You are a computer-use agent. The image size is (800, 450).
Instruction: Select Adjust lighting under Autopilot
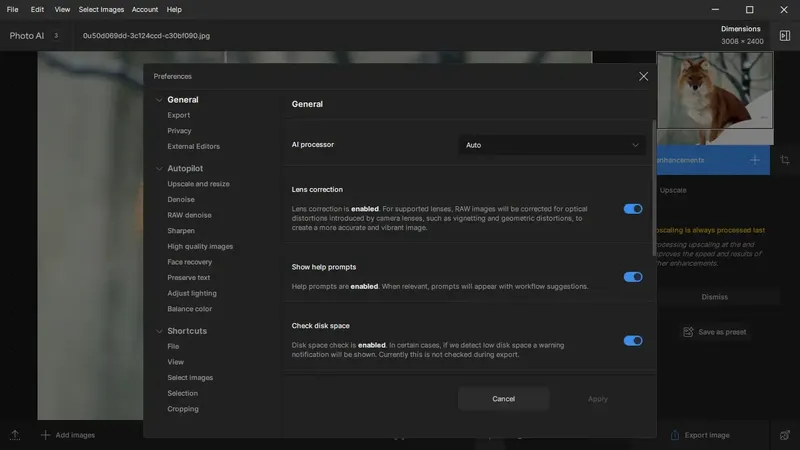click(192, 293)
